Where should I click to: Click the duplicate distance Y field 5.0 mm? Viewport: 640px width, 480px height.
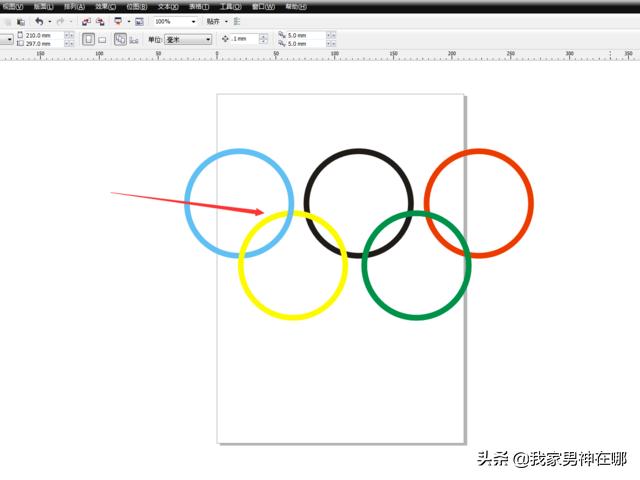tap(306, 43)
